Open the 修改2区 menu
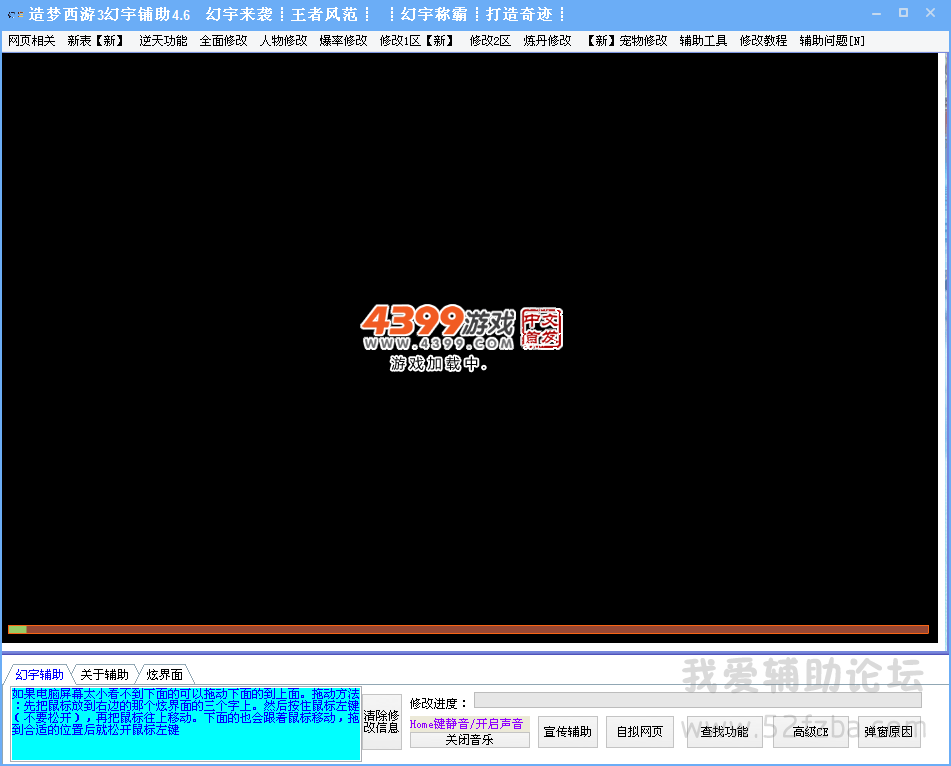The height and width of the screenshot is (766, 951). coord(490,41)
